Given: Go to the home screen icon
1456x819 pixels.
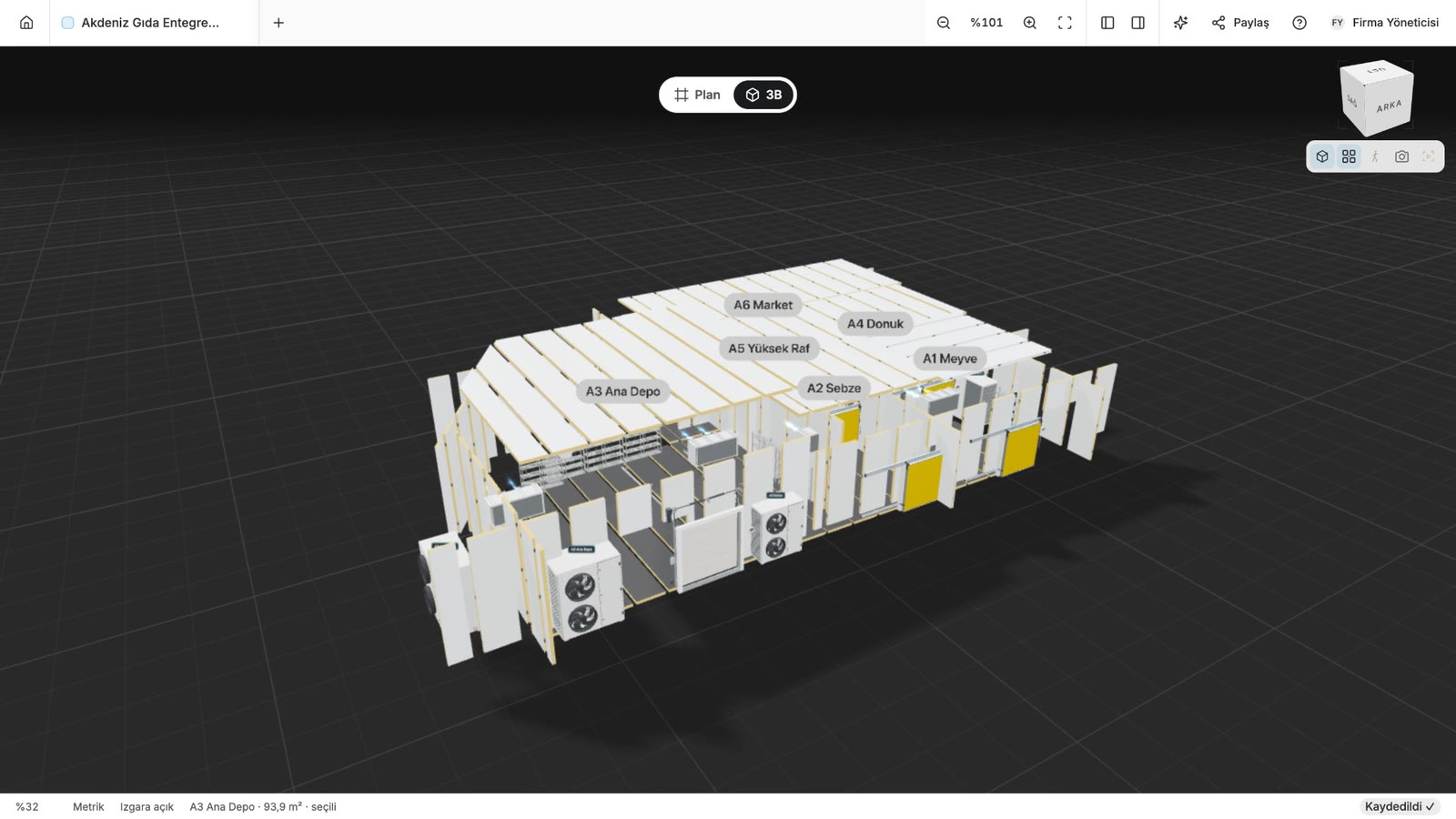Looking at the screenshot, I should pos(26,23).
